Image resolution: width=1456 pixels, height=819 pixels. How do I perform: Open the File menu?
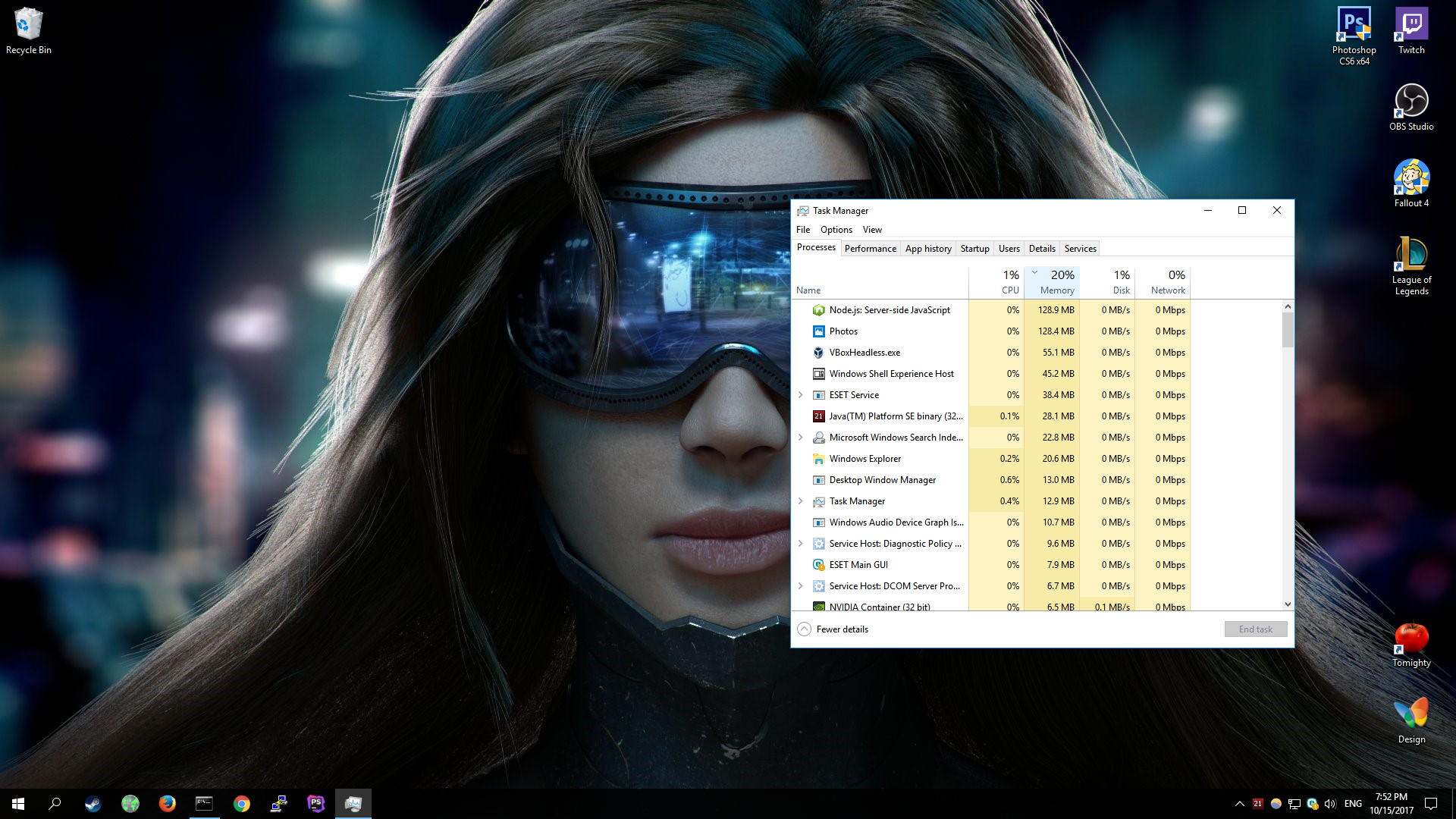[x=803, y=230]
